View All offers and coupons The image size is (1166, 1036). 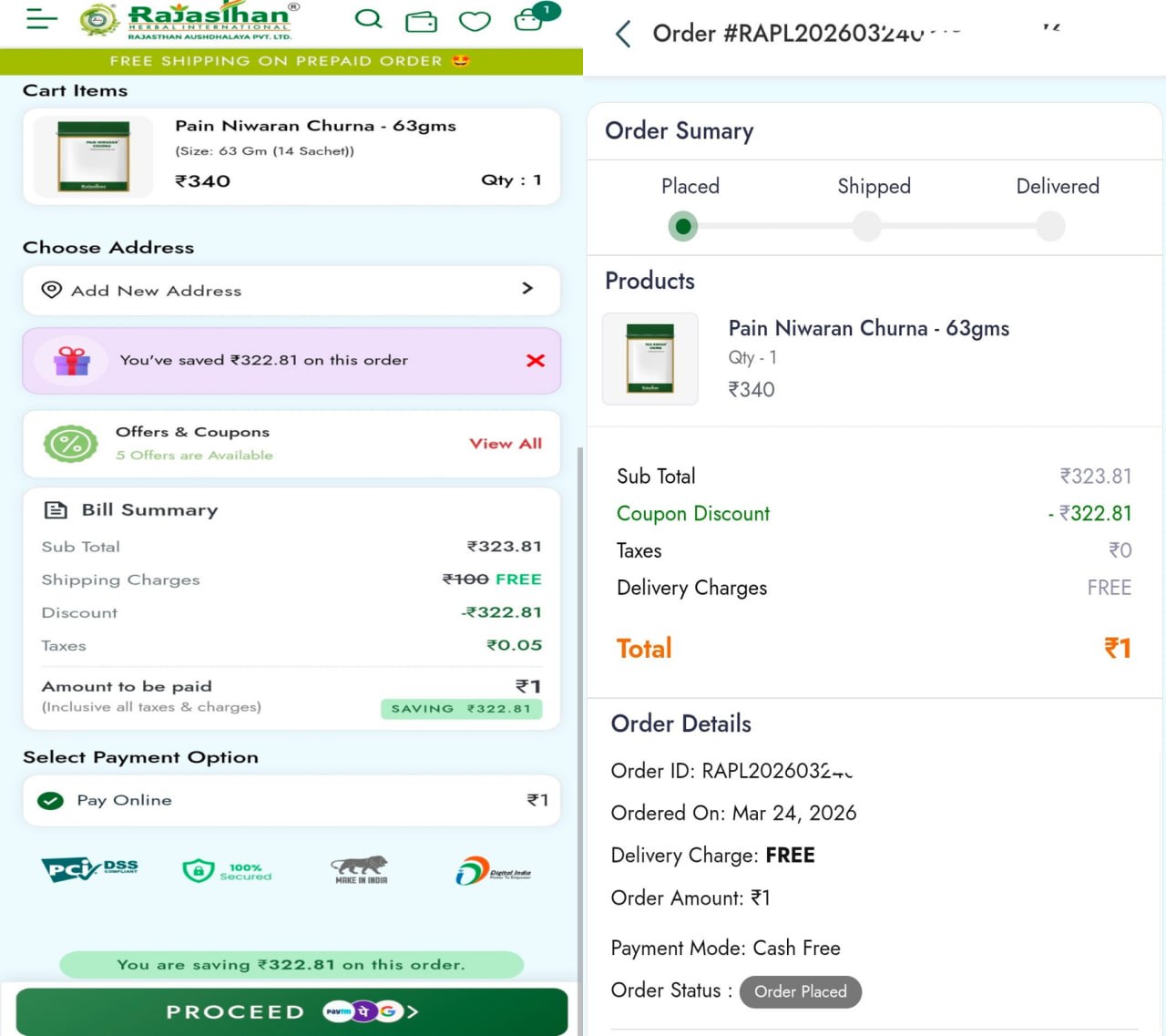point(505,444)
